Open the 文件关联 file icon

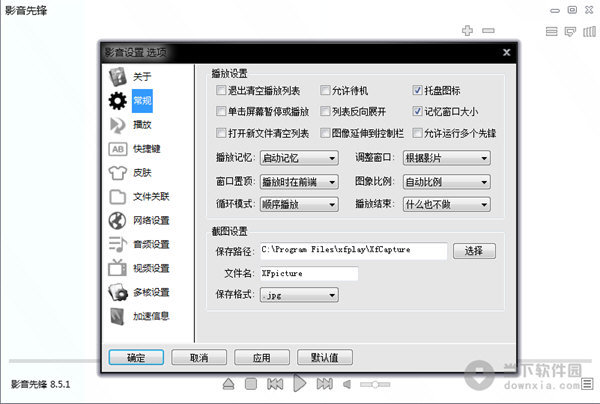point(117,197)
